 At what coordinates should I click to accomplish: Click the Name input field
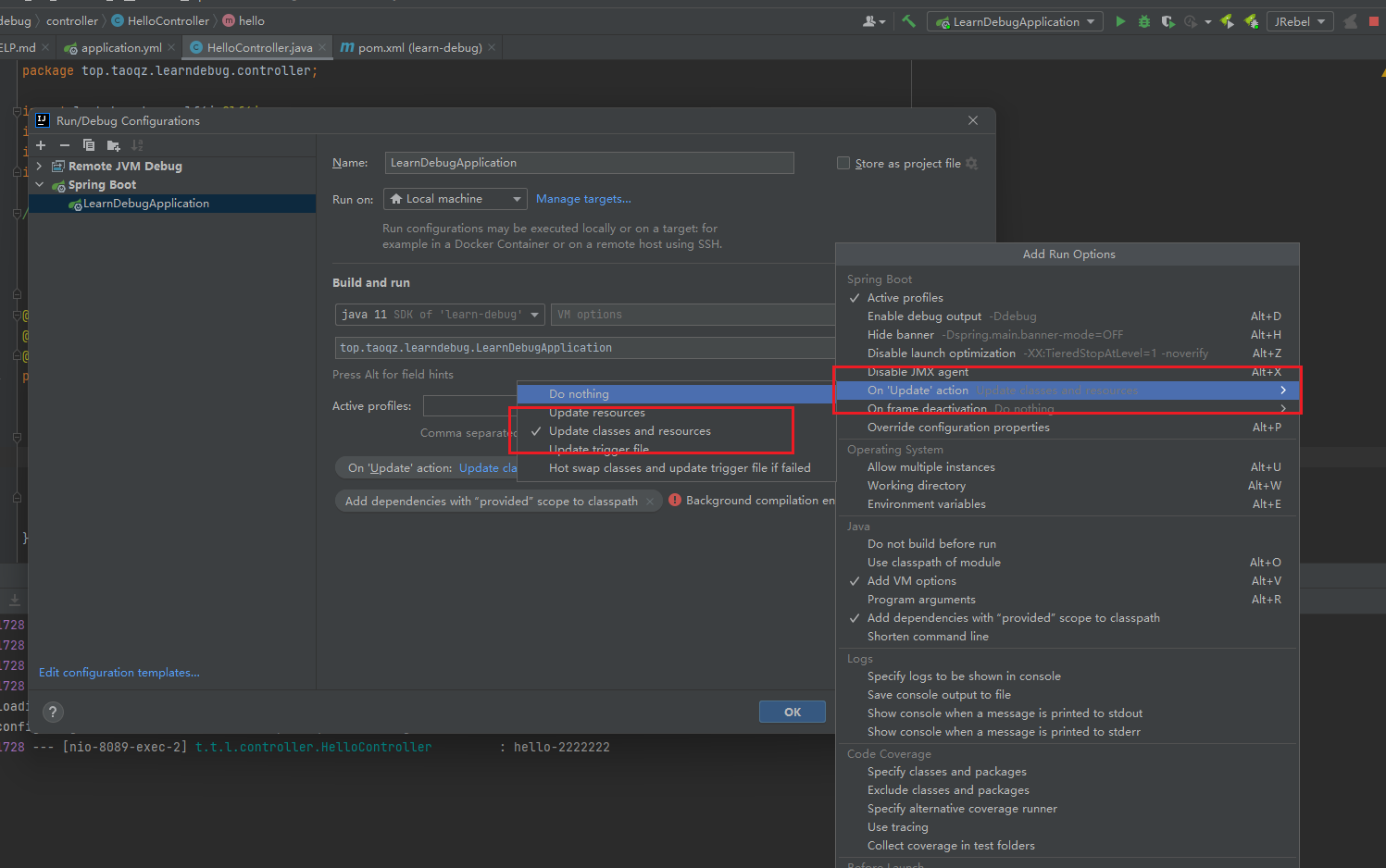[x=590, y=163]
